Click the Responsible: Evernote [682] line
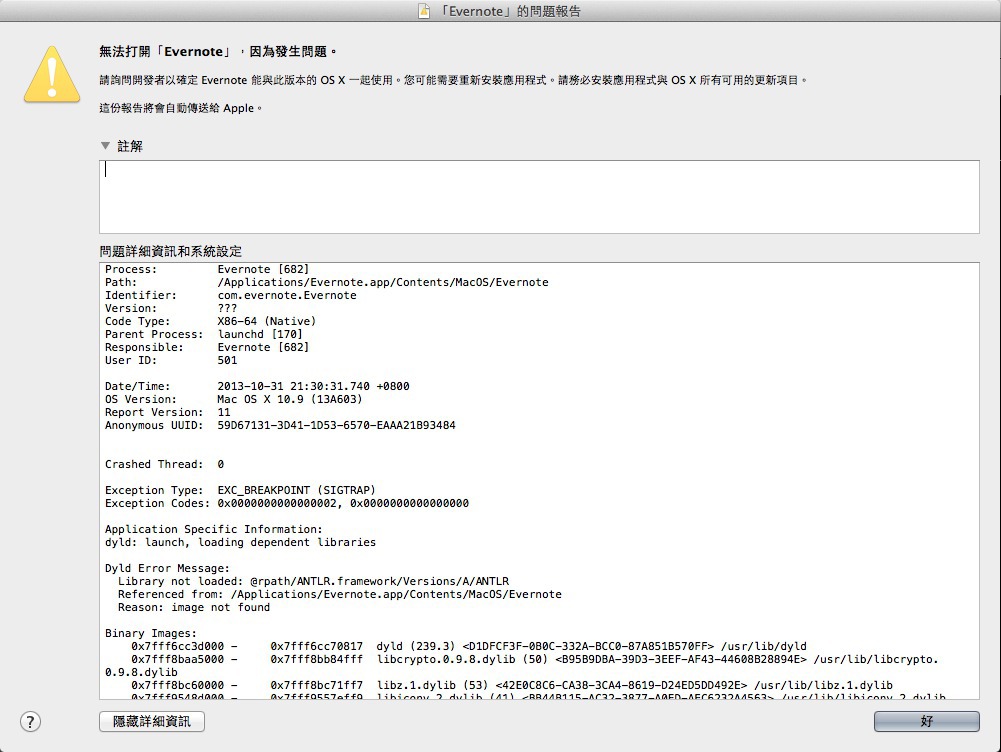Viewport: 1001px width, 752px height. (x=207, y=347)
